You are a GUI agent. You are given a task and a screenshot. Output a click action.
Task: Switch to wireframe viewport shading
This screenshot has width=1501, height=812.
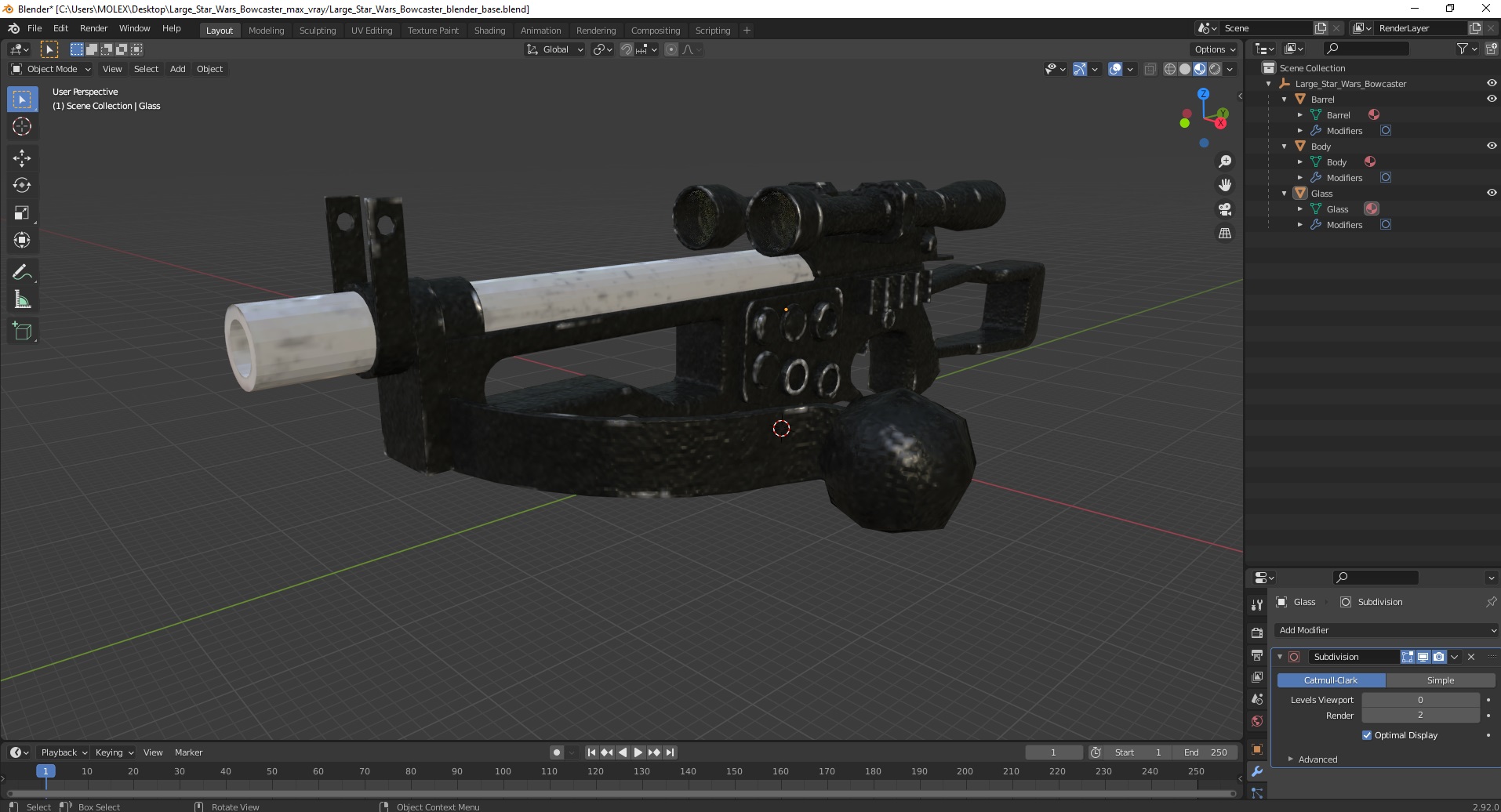click(x=1170, y=69)
